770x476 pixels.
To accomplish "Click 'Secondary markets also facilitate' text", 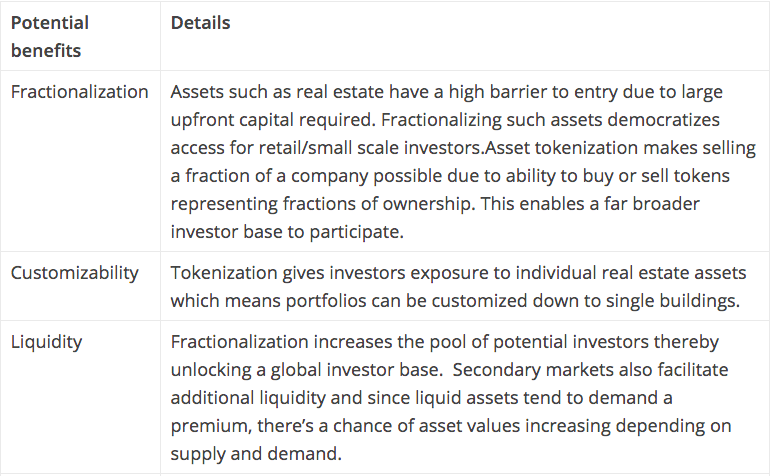I will click(x=590, y=370).
